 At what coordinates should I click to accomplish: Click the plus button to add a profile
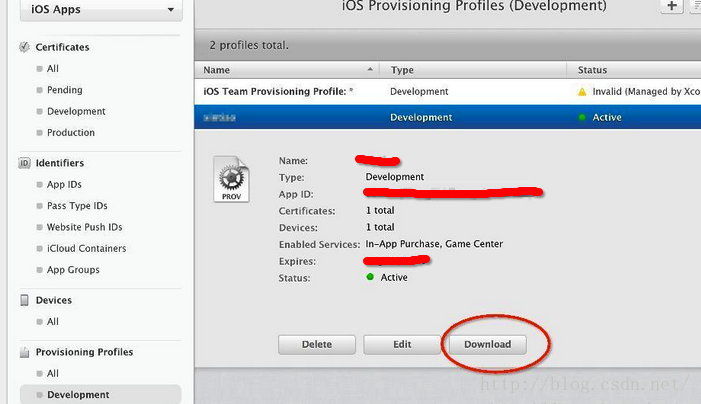tap(671, 6)
